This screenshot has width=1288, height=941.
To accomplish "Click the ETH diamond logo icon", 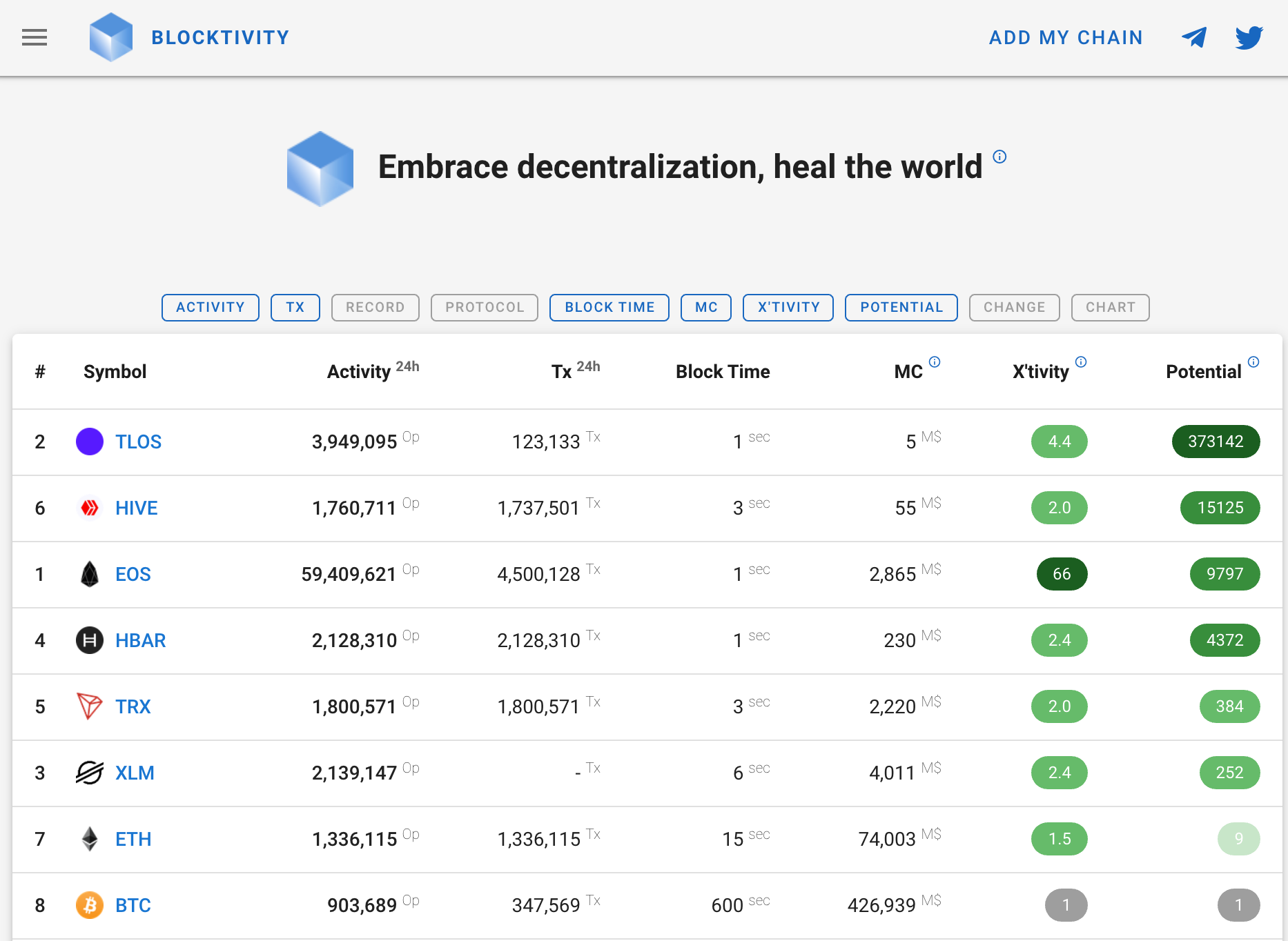I will pyautogui.click(x=90, y=839).
